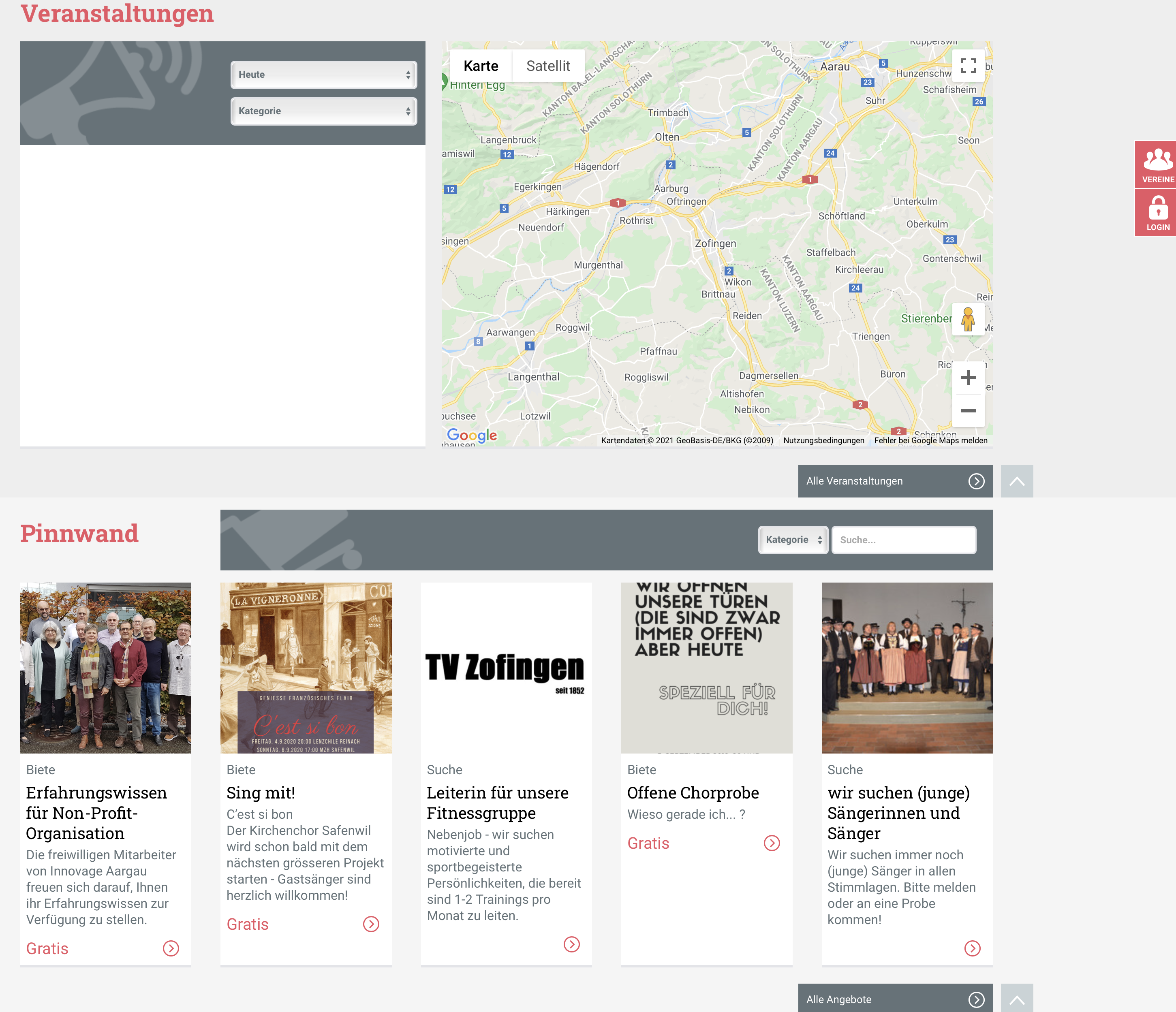Zoom in on the map
Viewport: 1176px width, 1012px height.
coord(968,378)
